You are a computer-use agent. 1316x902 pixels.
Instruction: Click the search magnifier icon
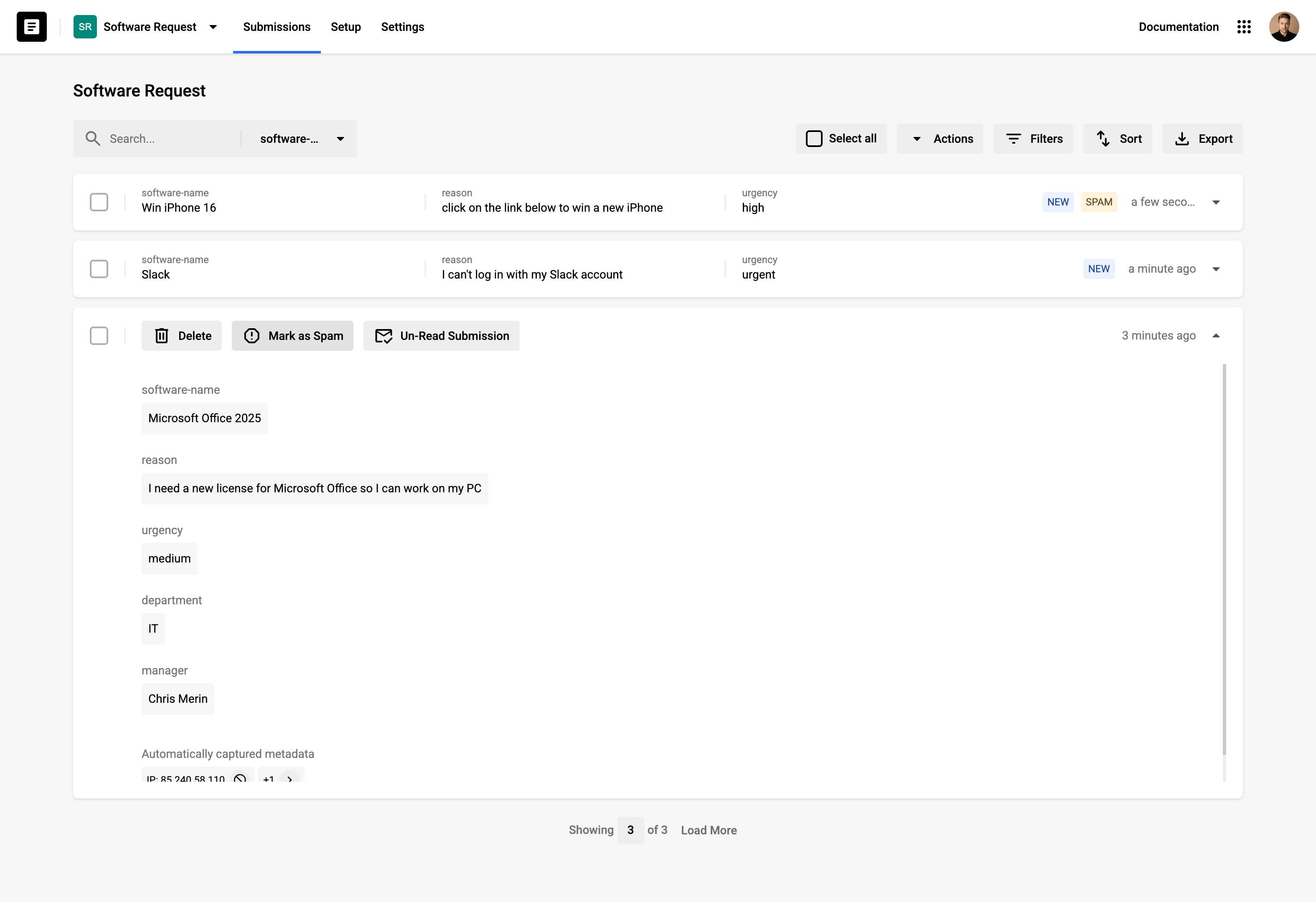94,139
